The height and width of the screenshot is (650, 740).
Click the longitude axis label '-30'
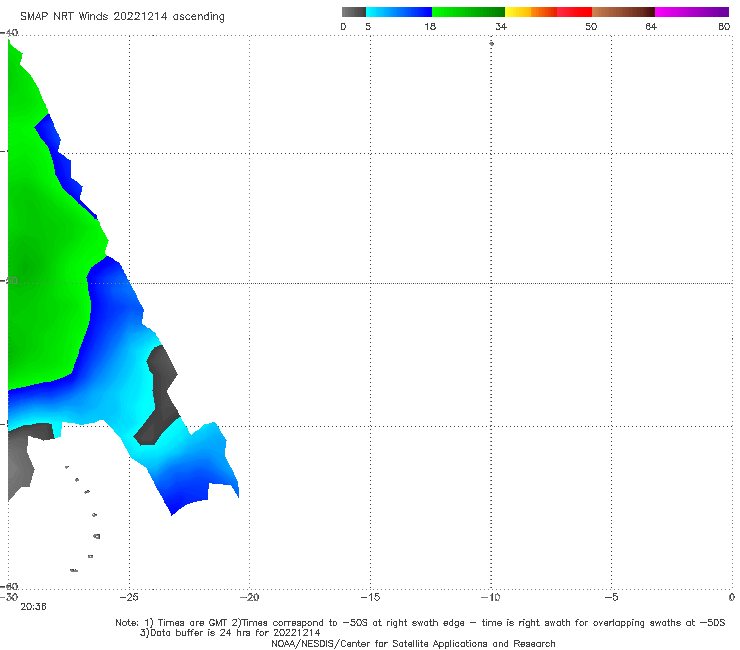9,597
